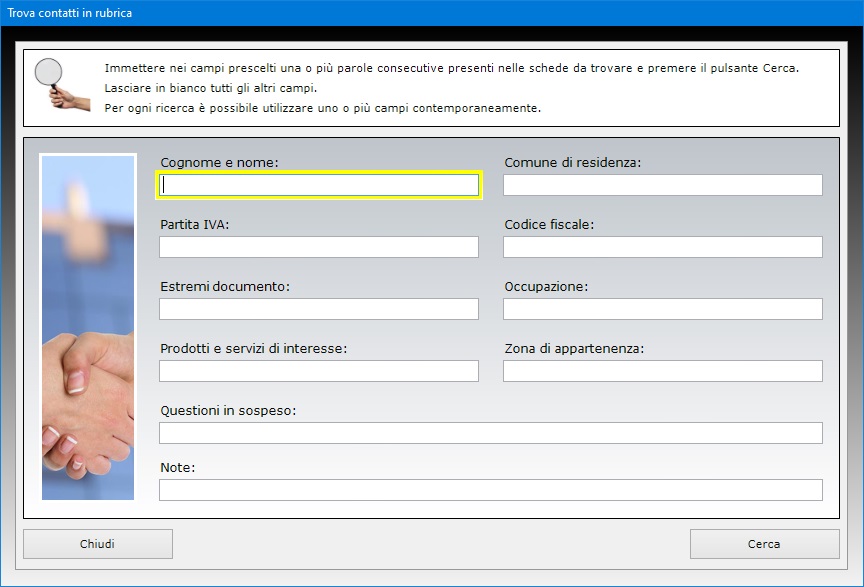Click the handshake image on the left
This screenshot has width=864, height=587.
pos(88,327)
